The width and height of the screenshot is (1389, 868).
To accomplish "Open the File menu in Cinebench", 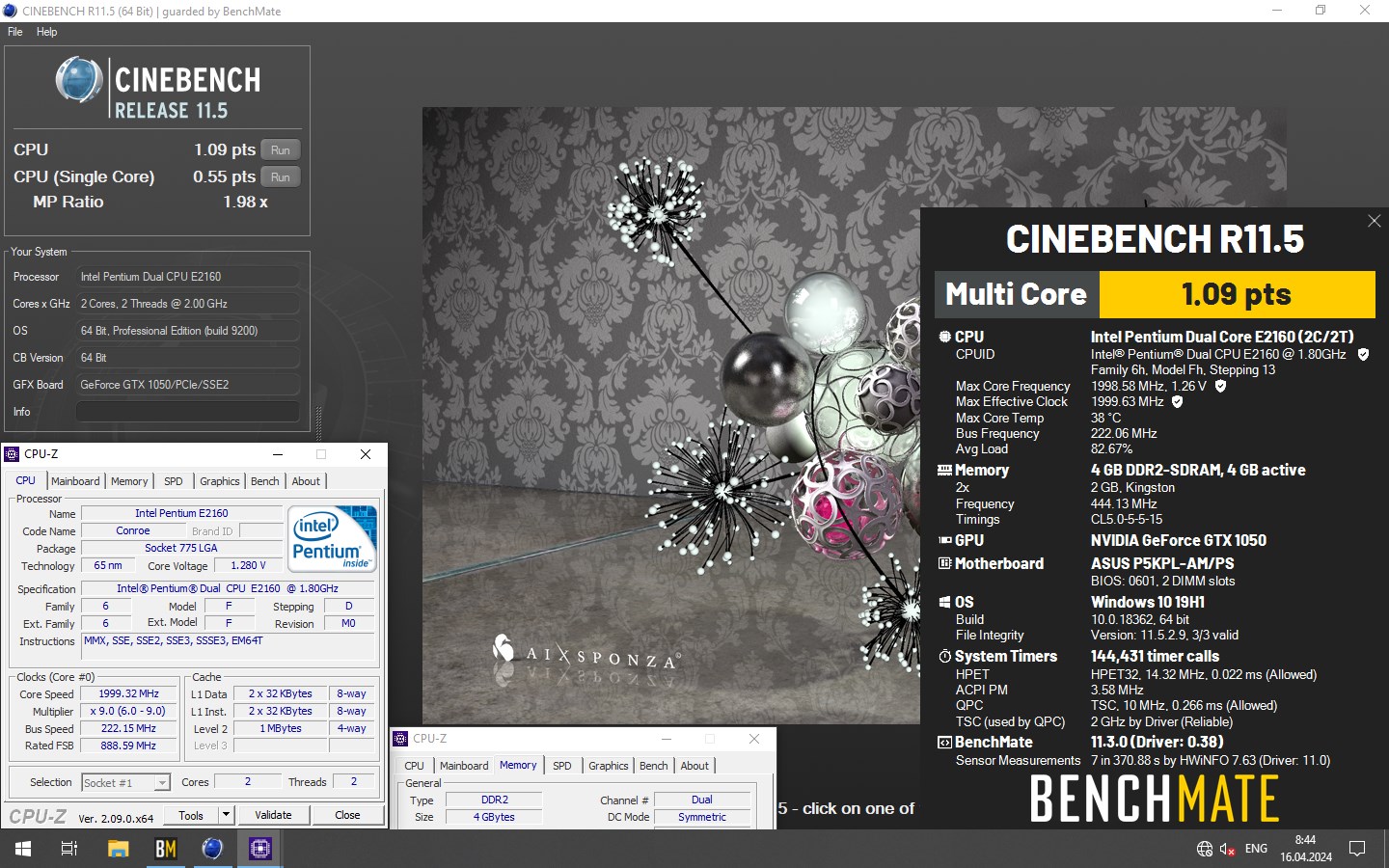I will point(14,32).
